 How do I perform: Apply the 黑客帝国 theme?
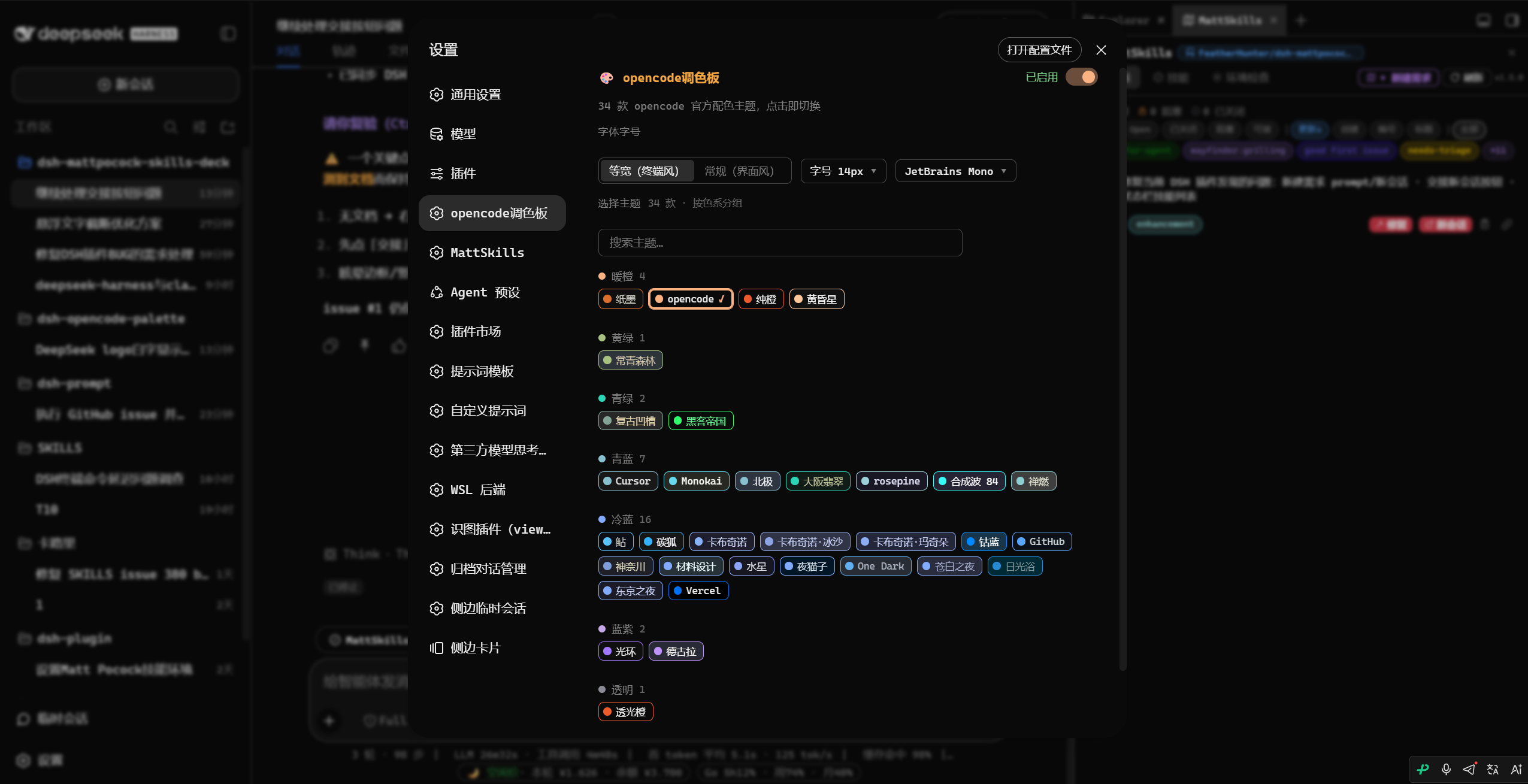[x=701, y=421]
